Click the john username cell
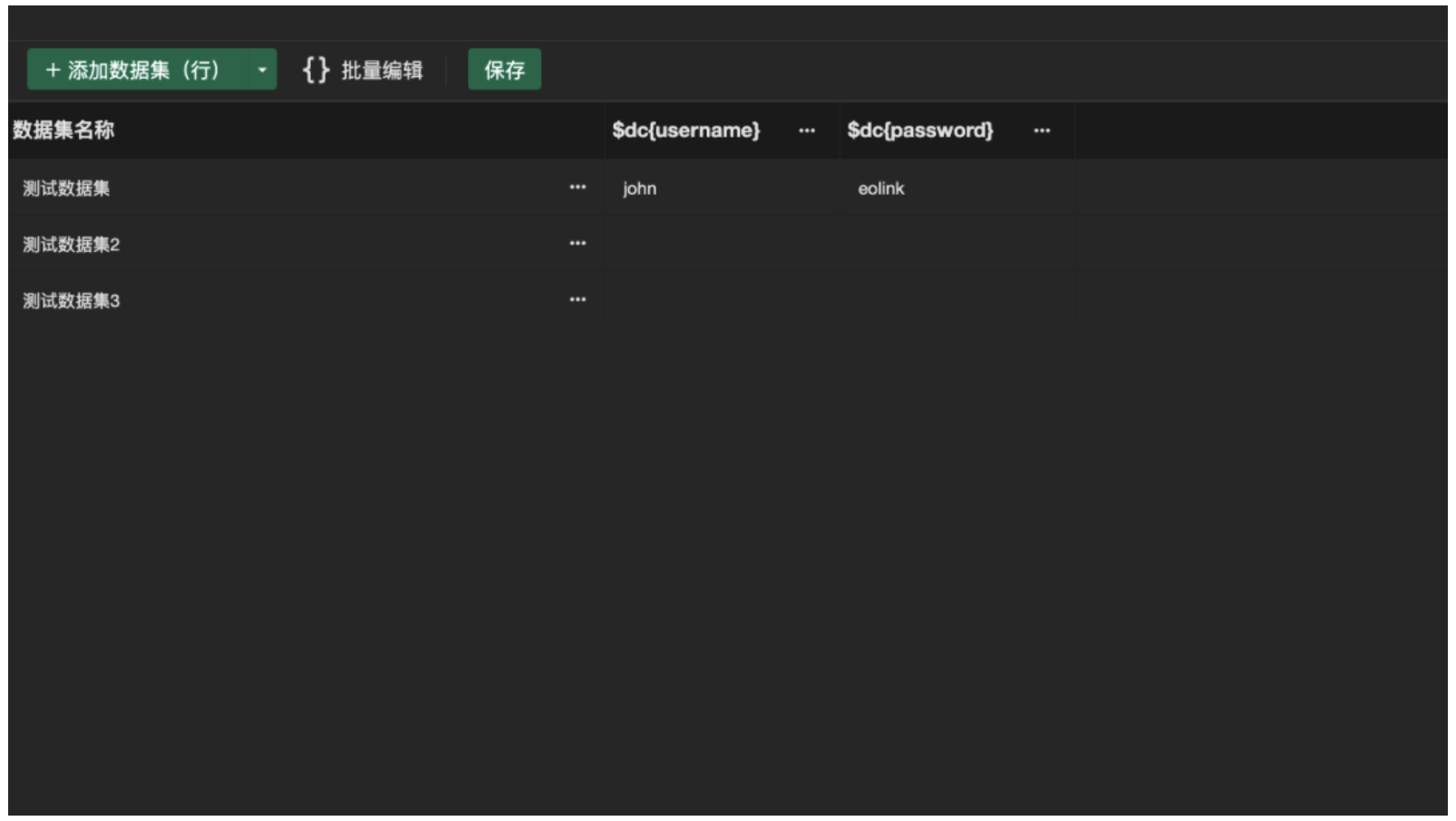Image resolution: width=1456 pixels, height=821 pixels. [722, 188]
